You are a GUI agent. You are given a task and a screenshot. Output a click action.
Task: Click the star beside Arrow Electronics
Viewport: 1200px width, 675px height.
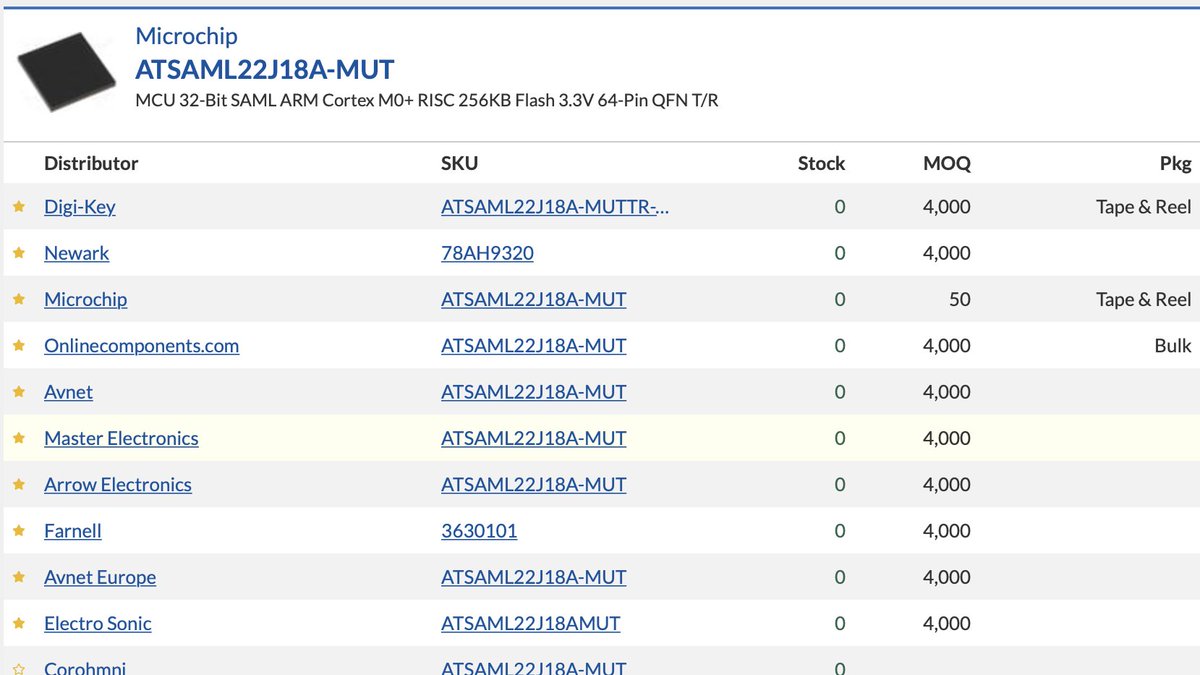point(18,484)
